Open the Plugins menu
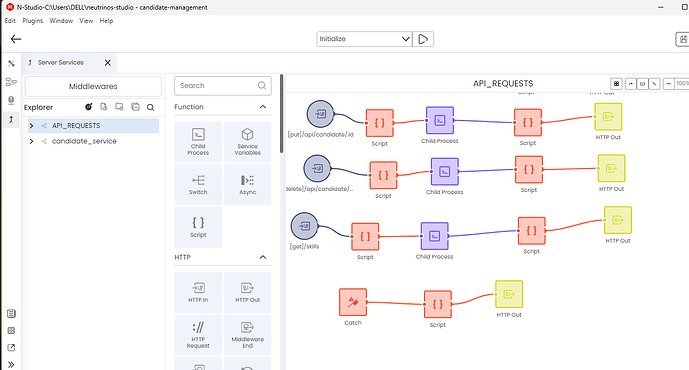Image resolution: width=689 pixels, height=370 pixels. click(33, 21)
